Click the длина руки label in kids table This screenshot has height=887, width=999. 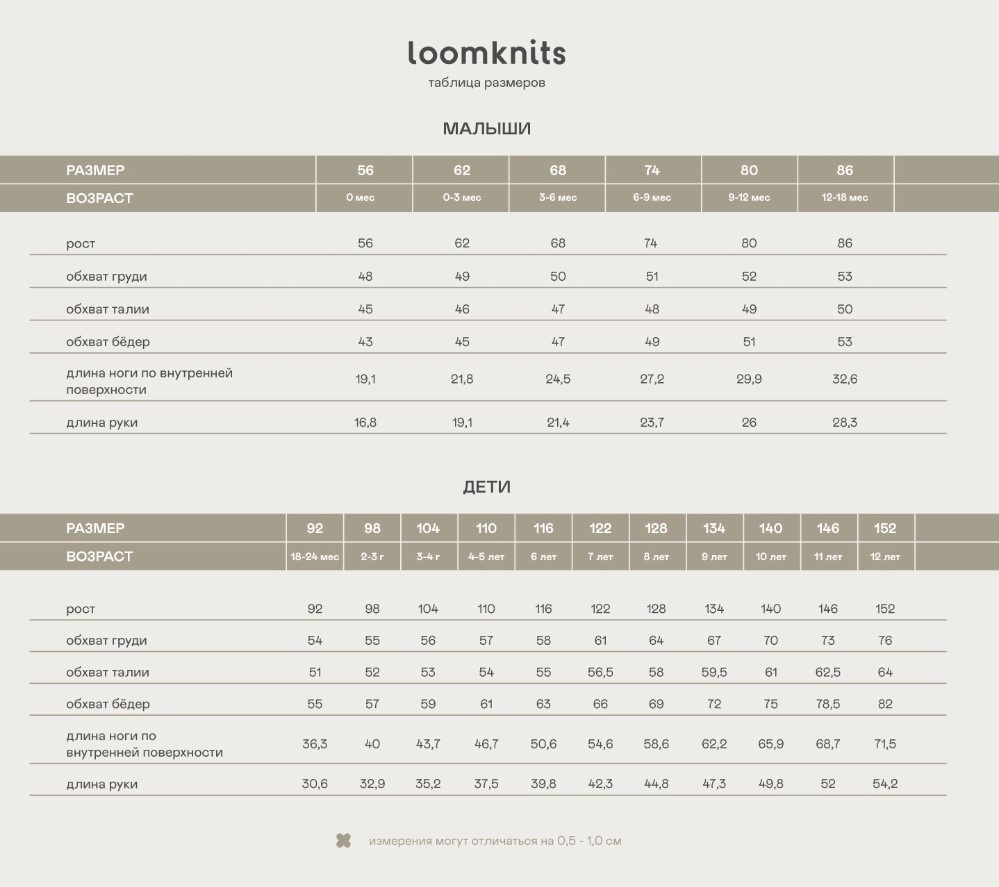tap(102, 784)
